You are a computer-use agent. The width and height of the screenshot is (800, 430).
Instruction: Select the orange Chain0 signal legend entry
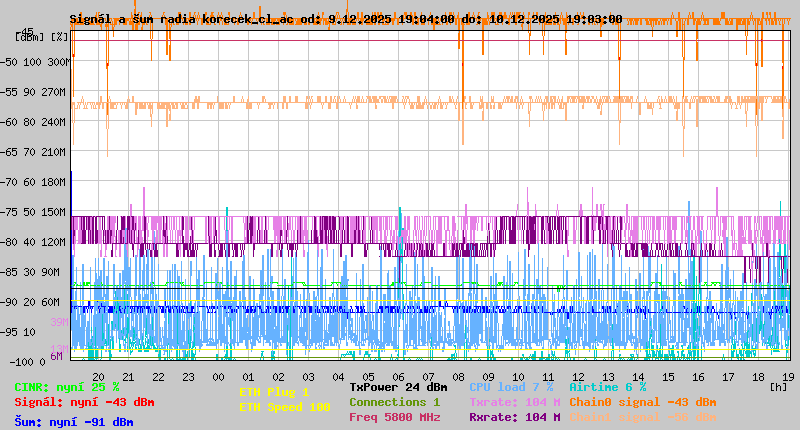coord(642,402)
